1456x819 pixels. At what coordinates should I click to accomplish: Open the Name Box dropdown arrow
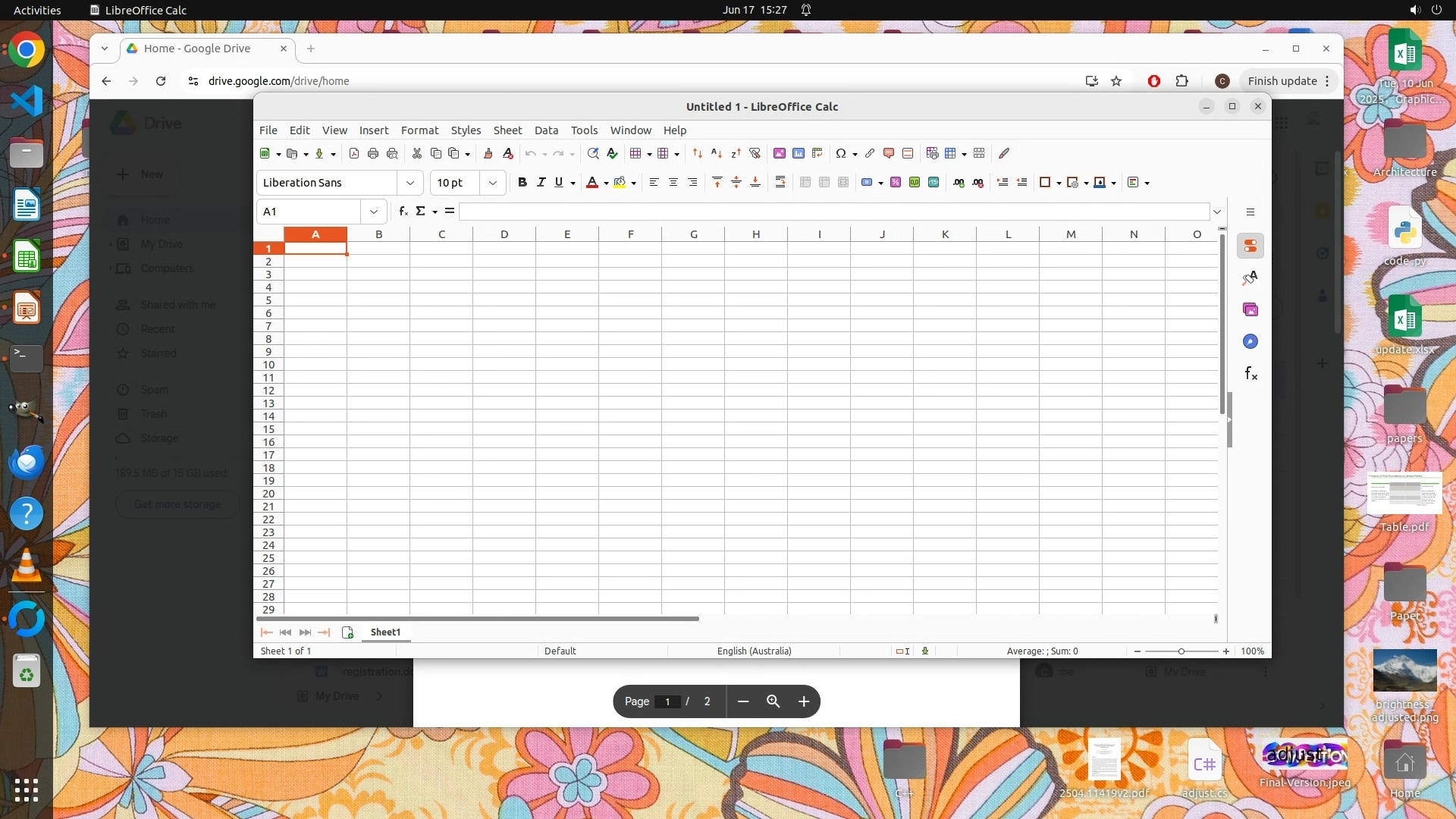[x=373, y=212]
